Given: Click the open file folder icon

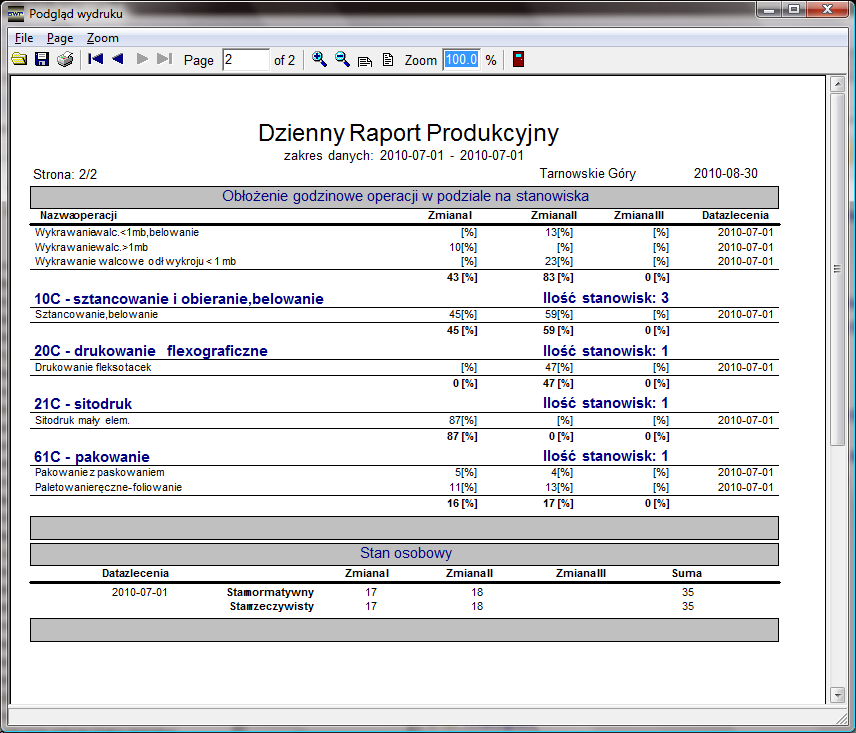Looking at the screenshot, I should click(x=19, y=60).
